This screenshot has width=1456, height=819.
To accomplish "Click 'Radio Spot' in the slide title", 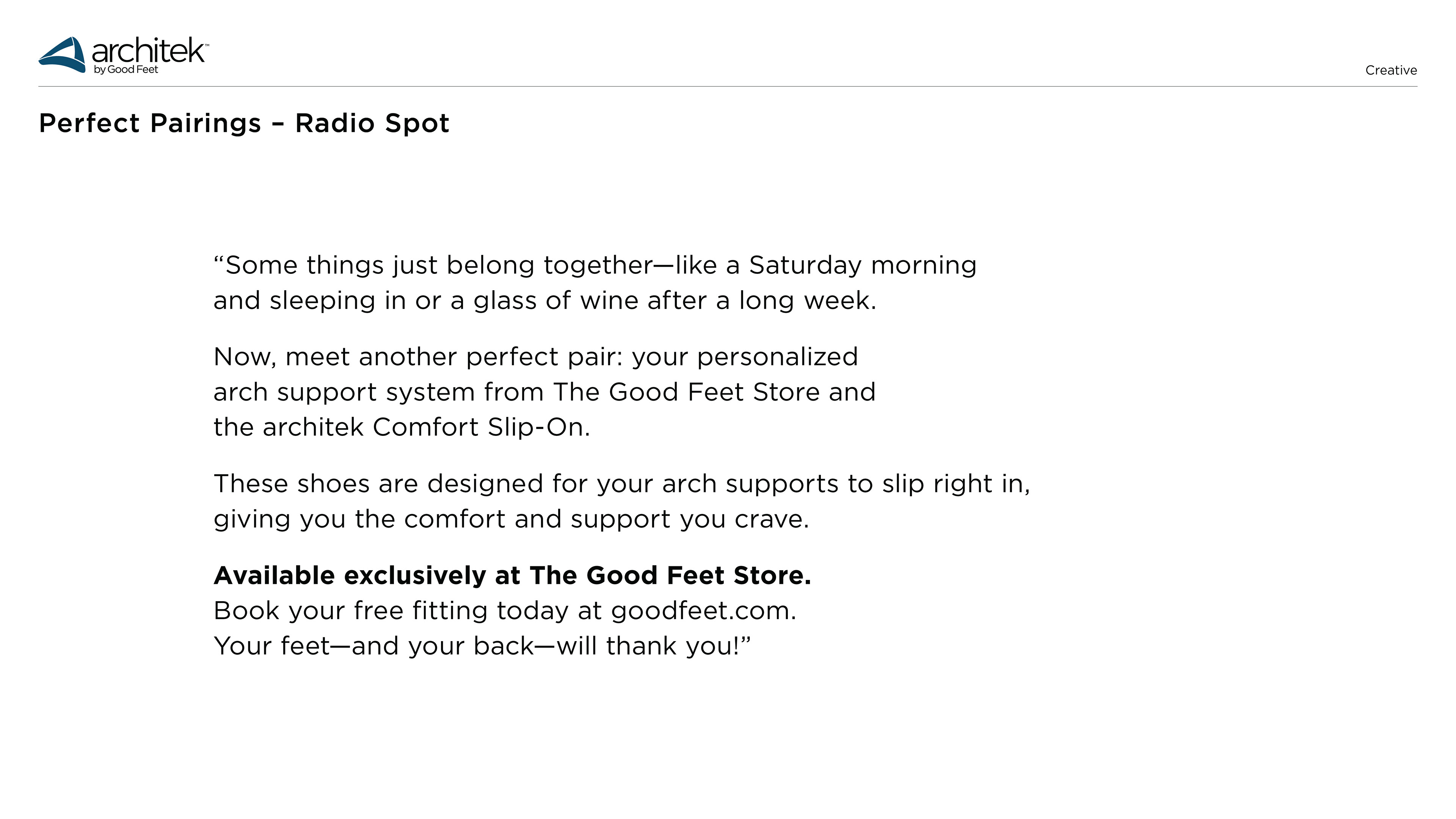I will point(372,123).
